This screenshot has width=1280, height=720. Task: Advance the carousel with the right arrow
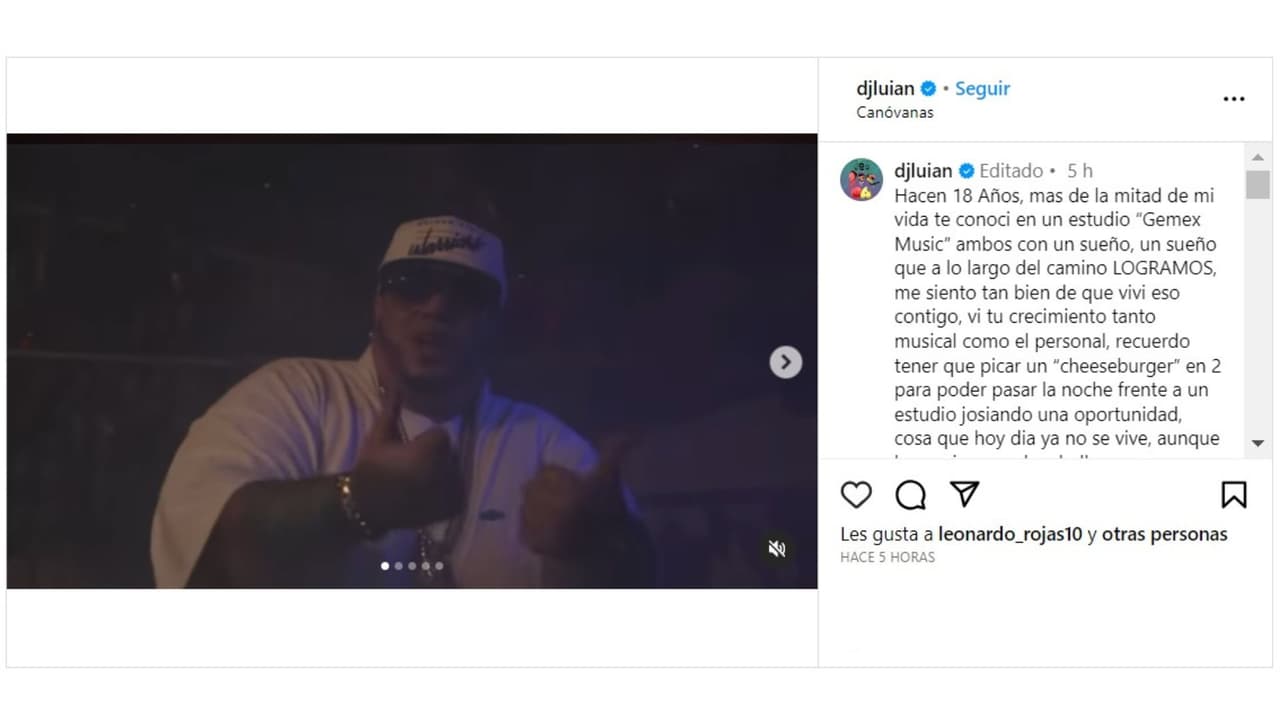785,362
